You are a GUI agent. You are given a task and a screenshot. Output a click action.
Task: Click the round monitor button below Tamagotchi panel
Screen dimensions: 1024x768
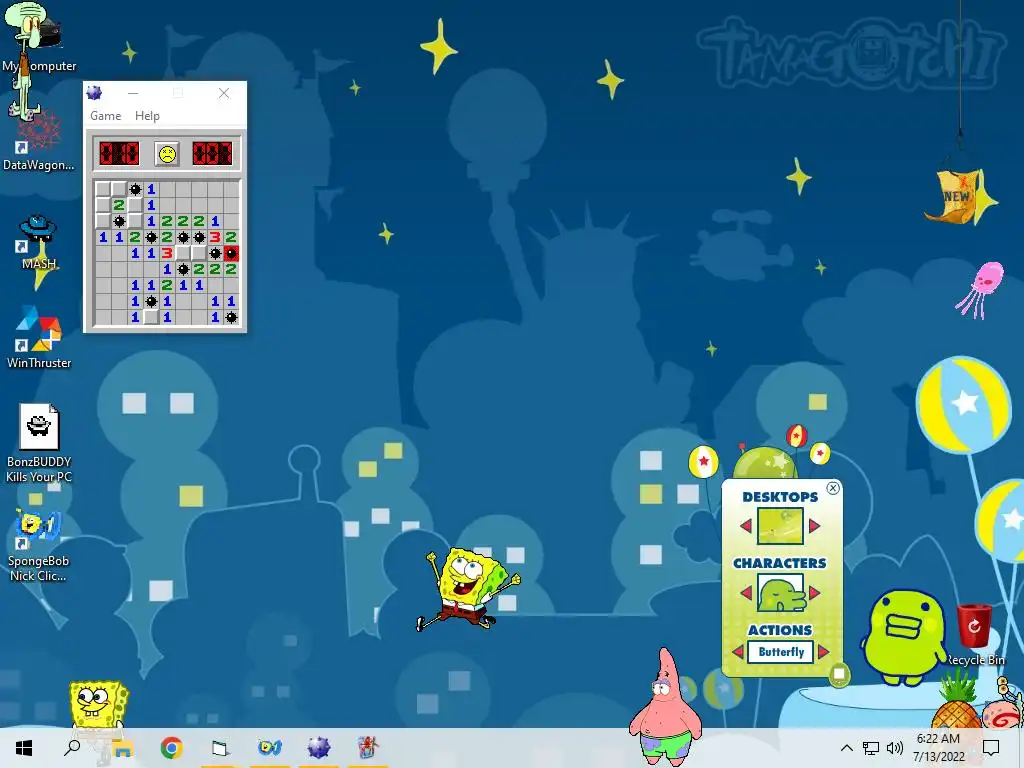pos(839,674)
